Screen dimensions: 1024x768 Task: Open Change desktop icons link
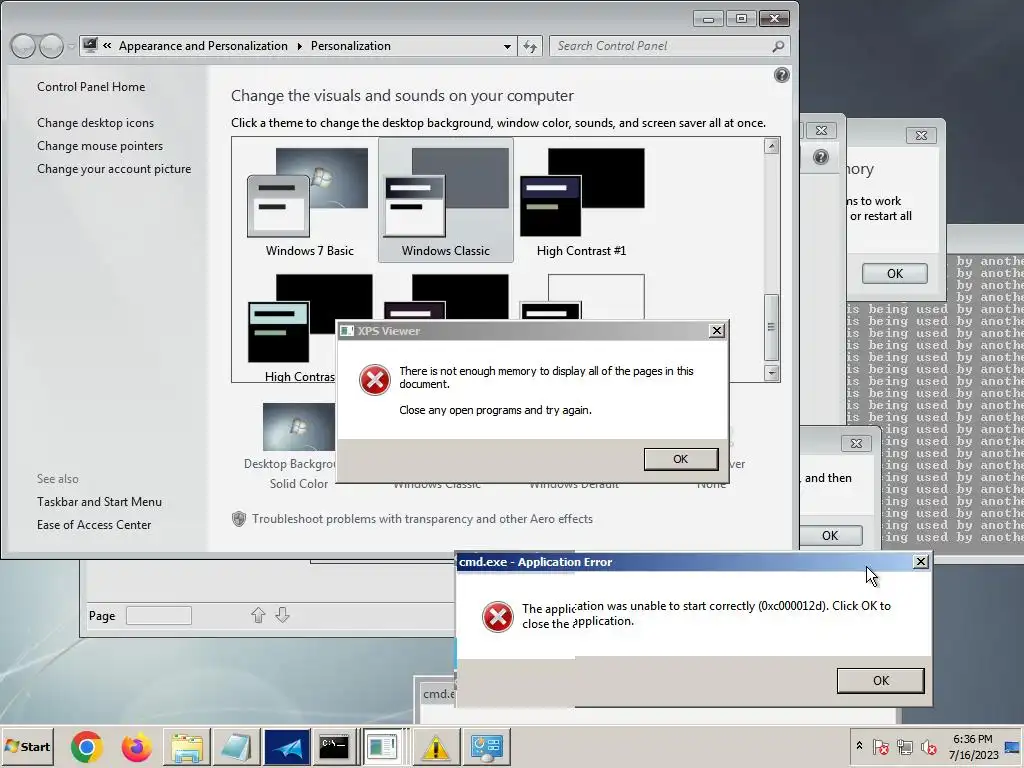tap(95, 123)
